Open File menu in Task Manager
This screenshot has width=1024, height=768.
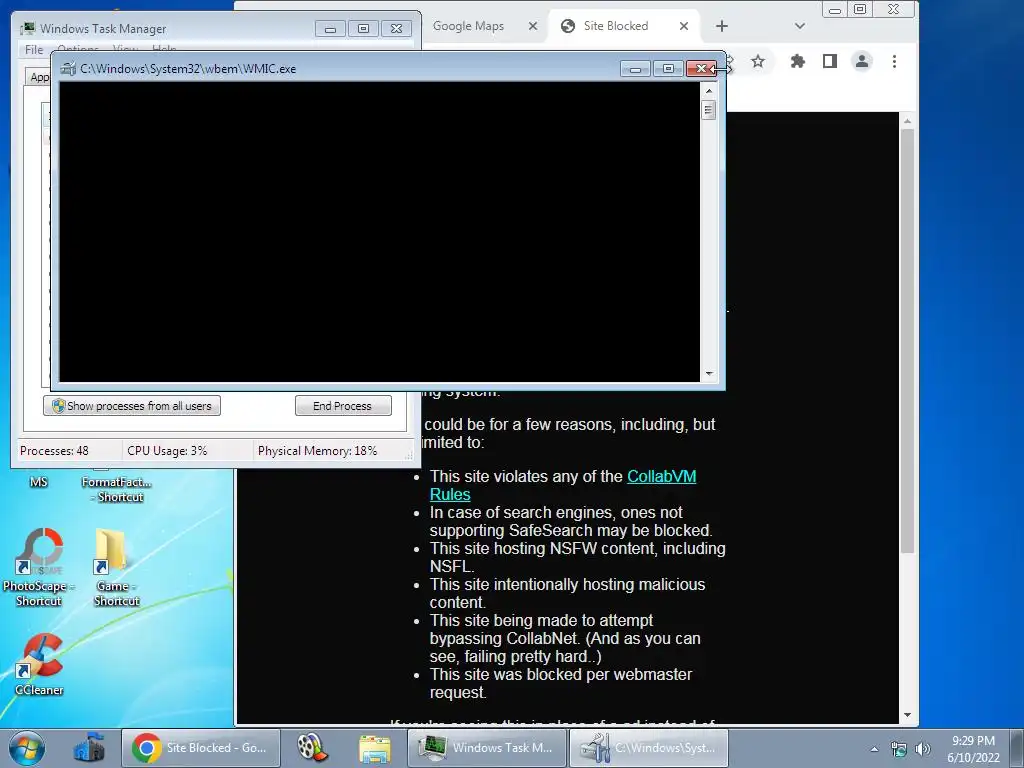[34, 49]
